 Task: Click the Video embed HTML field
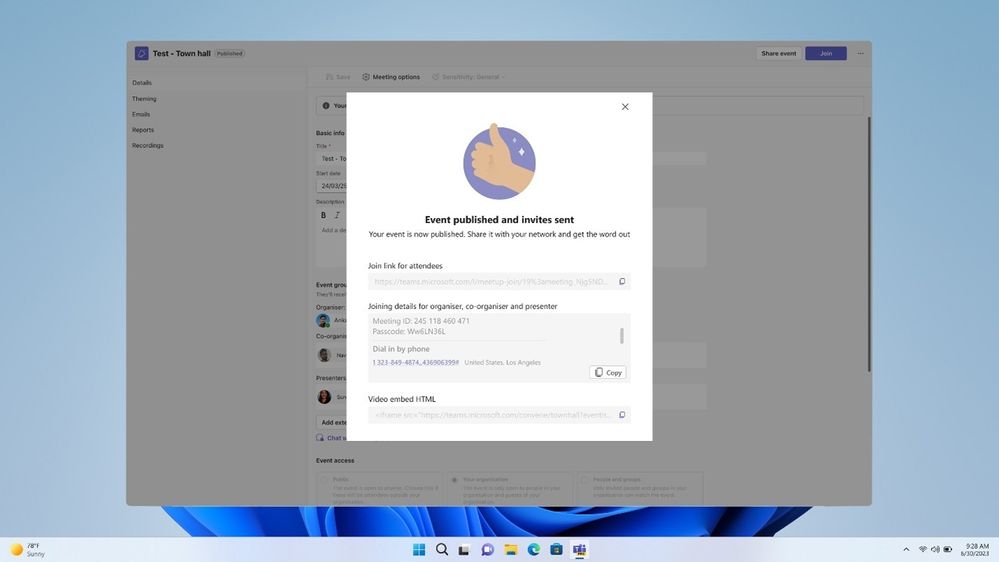pos(499,415)
